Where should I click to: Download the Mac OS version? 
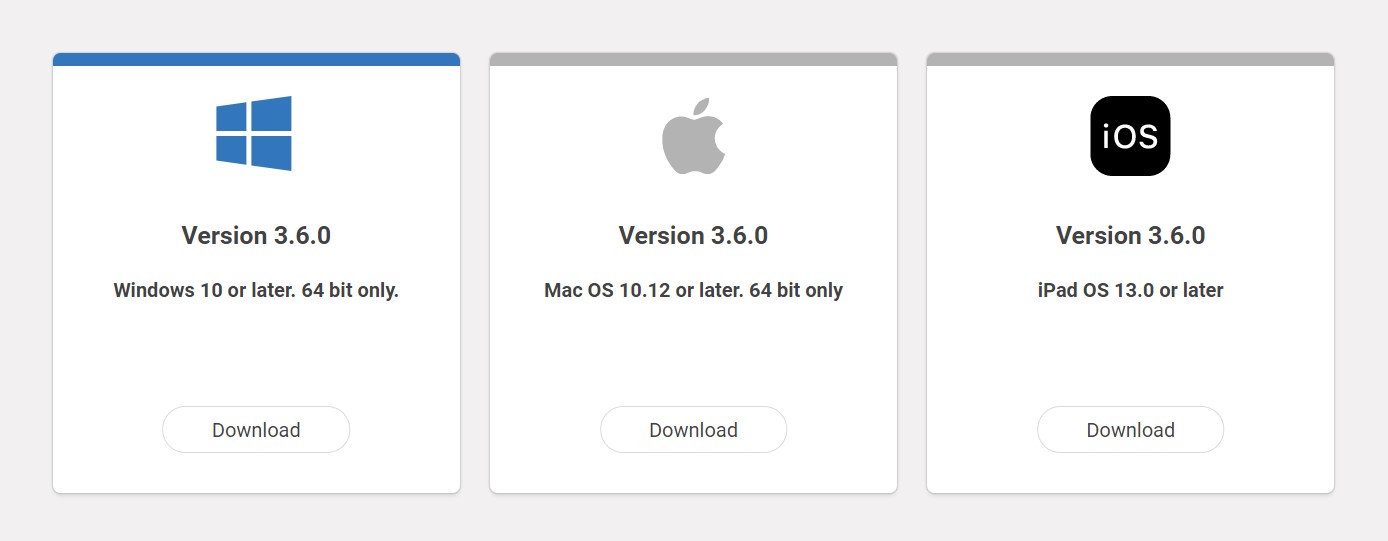tap(693, 430)
